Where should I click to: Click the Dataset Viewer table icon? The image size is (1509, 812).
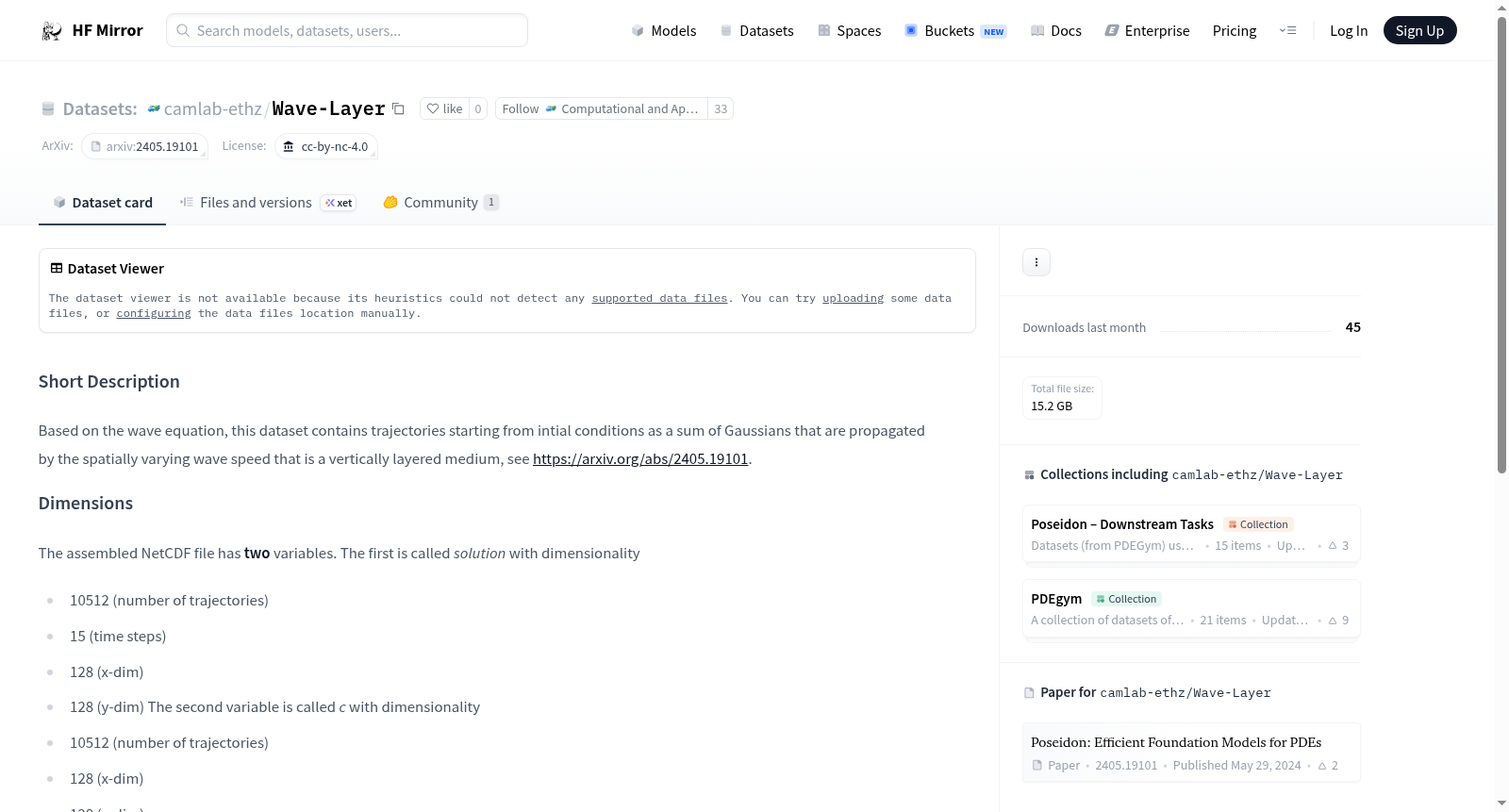57,269
